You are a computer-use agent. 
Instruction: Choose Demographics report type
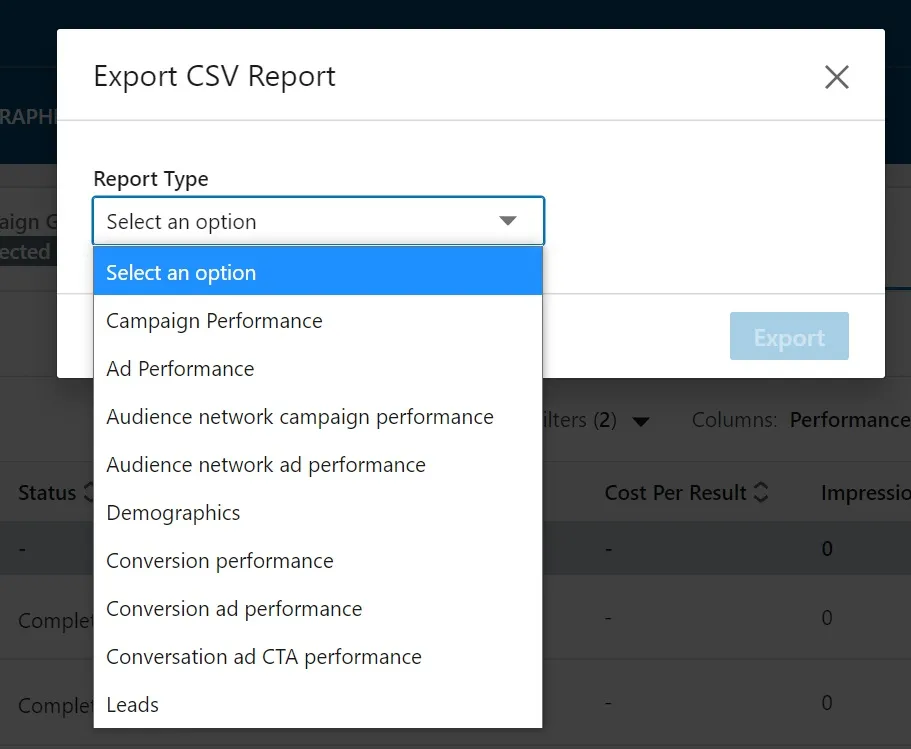tap(173, 513)
